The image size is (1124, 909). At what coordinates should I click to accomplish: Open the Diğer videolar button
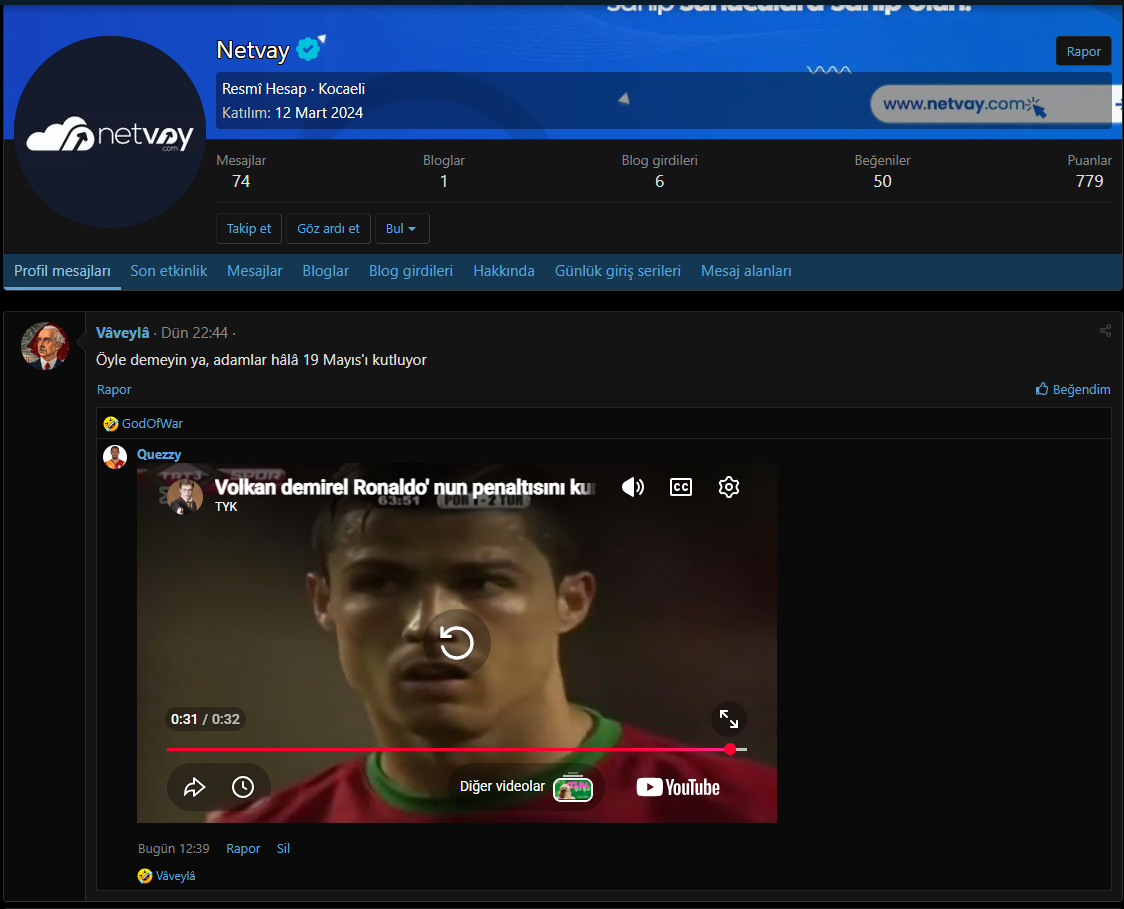click(x=526, y=787)
